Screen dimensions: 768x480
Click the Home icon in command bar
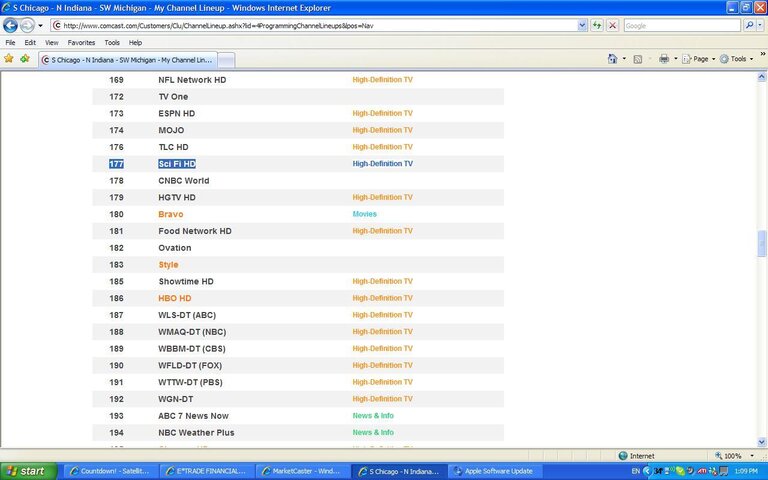(x=612, y=59)
